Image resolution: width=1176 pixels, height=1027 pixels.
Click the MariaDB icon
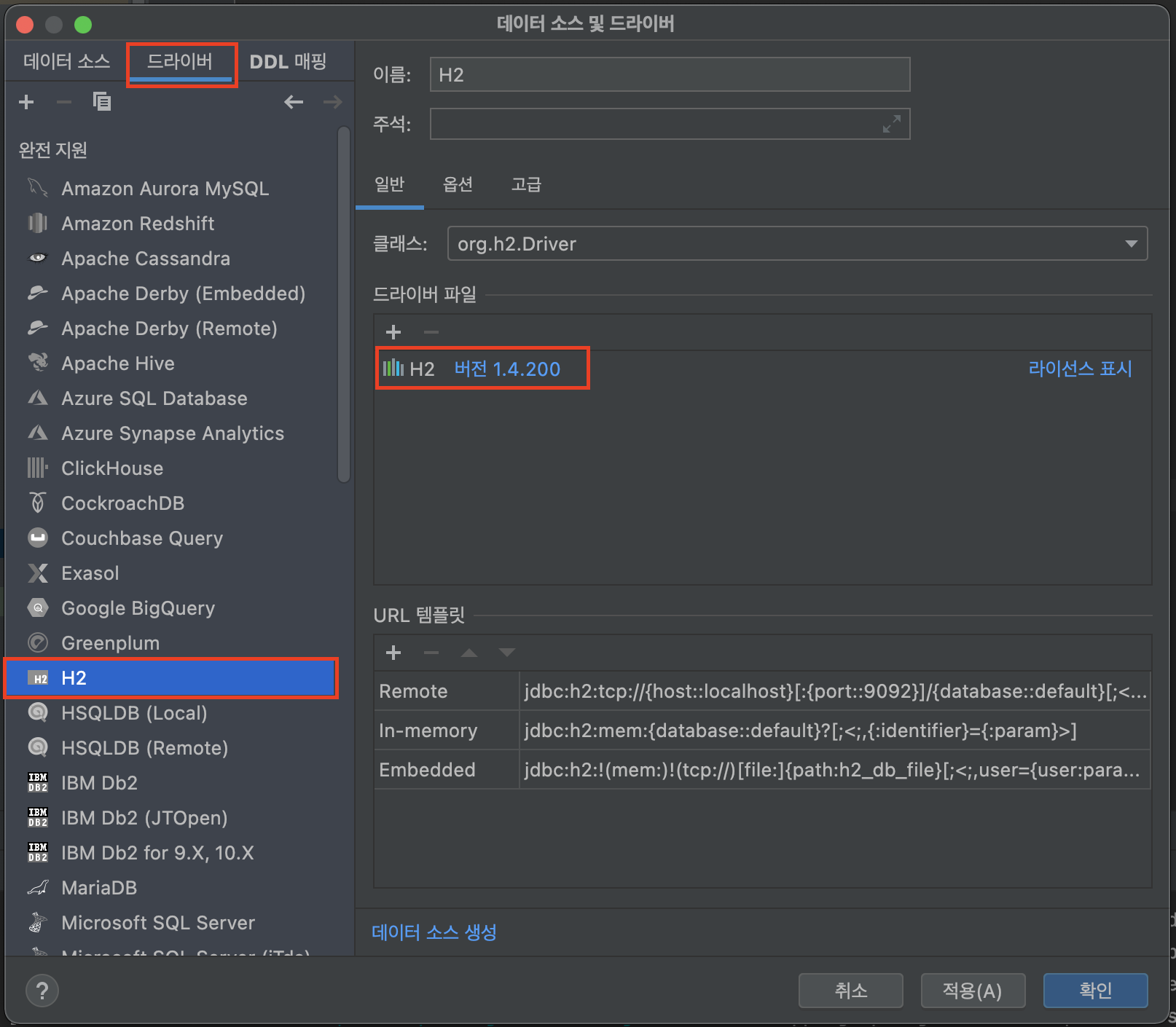38,887
